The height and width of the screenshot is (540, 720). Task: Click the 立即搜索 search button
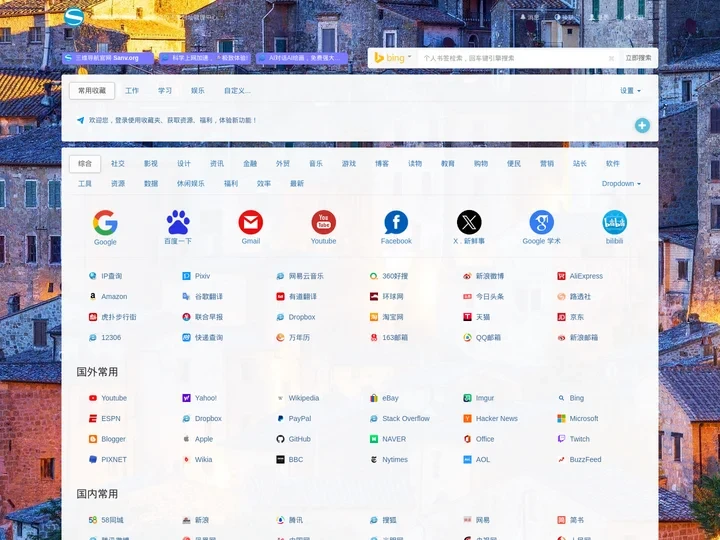pyautogui.click(x=638, y=58)
